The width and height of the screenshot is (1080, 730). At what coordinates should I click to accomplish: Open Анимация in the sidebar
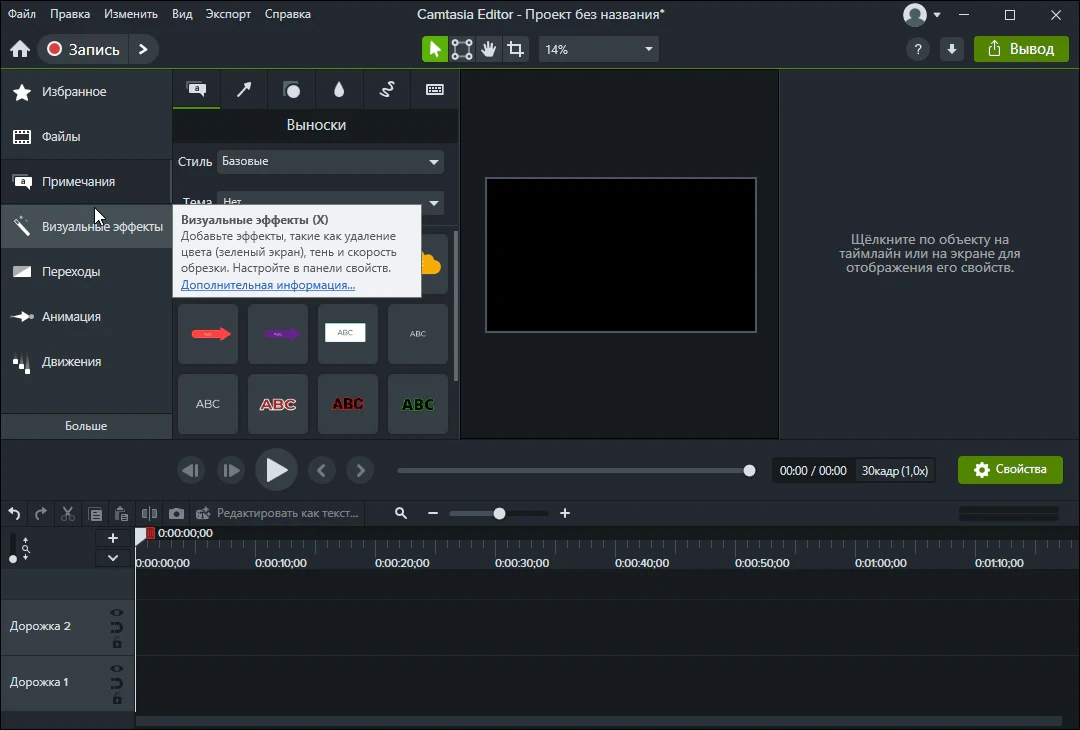(86, 317)
